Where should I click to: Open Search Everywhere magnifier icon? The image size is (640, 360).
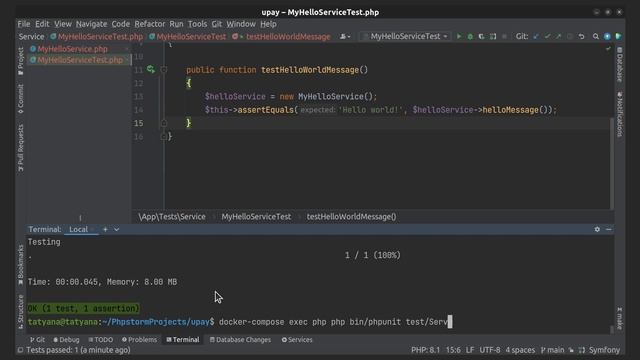click(x=596, y=36)
